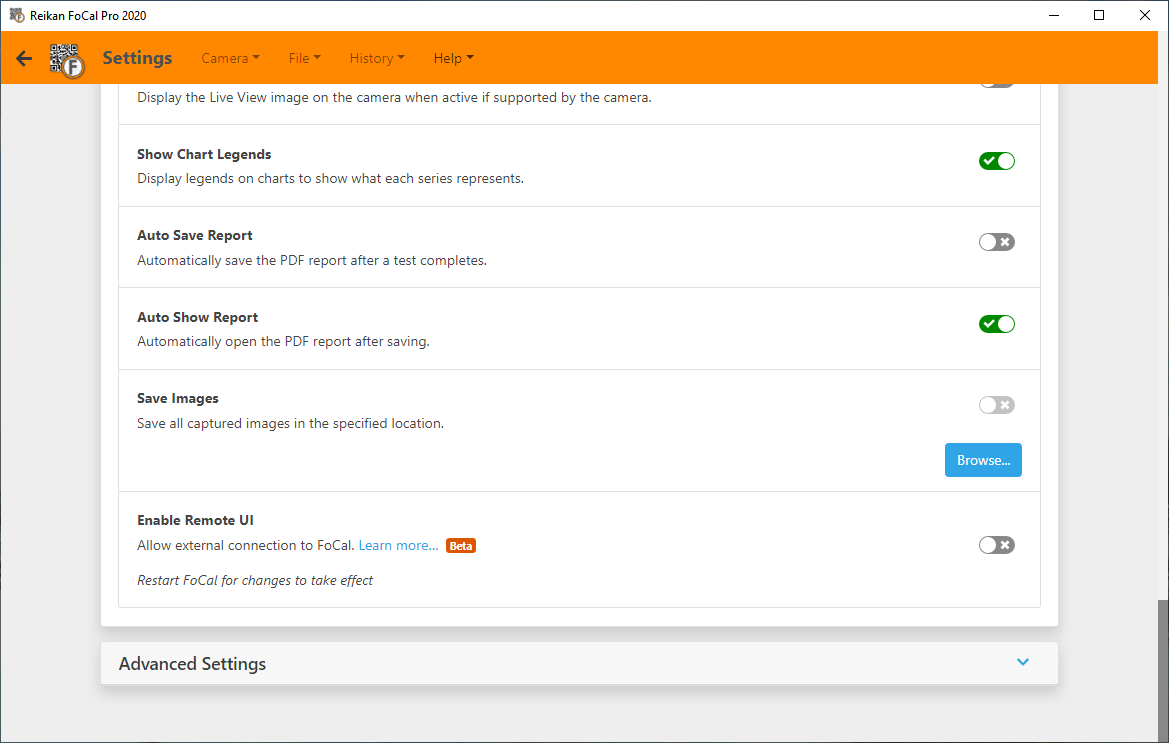Viewport: 1169px width, 743px height.
Task: Click the Reikan FoCal title bar app icon
Action: [16, 15]
